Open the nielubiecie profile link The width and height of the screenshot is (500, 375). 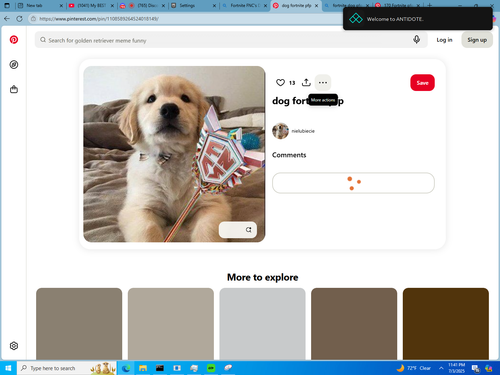pyautogui.click(x=303, y=131)
